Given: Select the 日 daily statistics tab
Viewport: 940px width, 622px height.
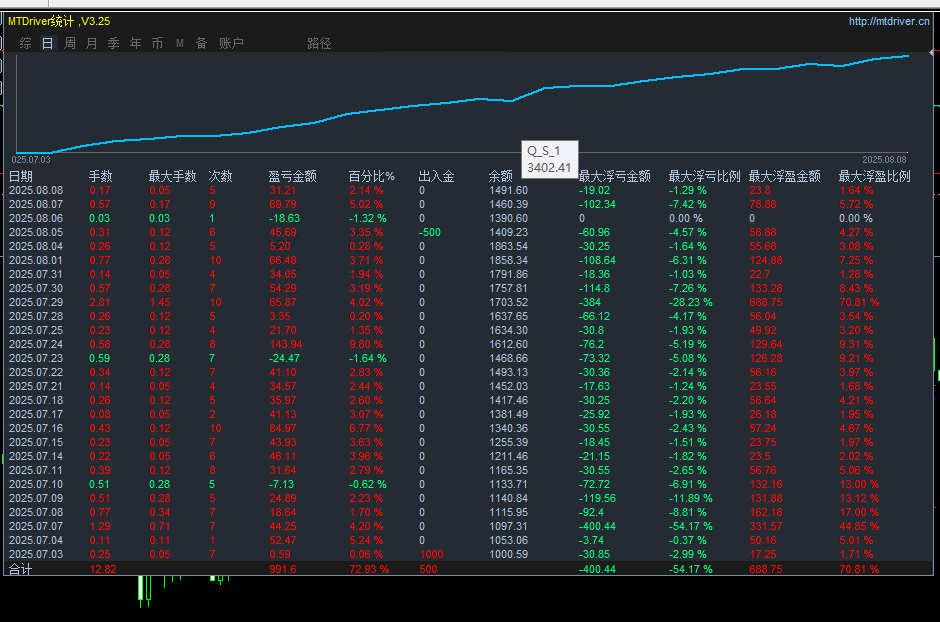Looking at the screenshot, I should pyautogui.click(x=48, y=43).
